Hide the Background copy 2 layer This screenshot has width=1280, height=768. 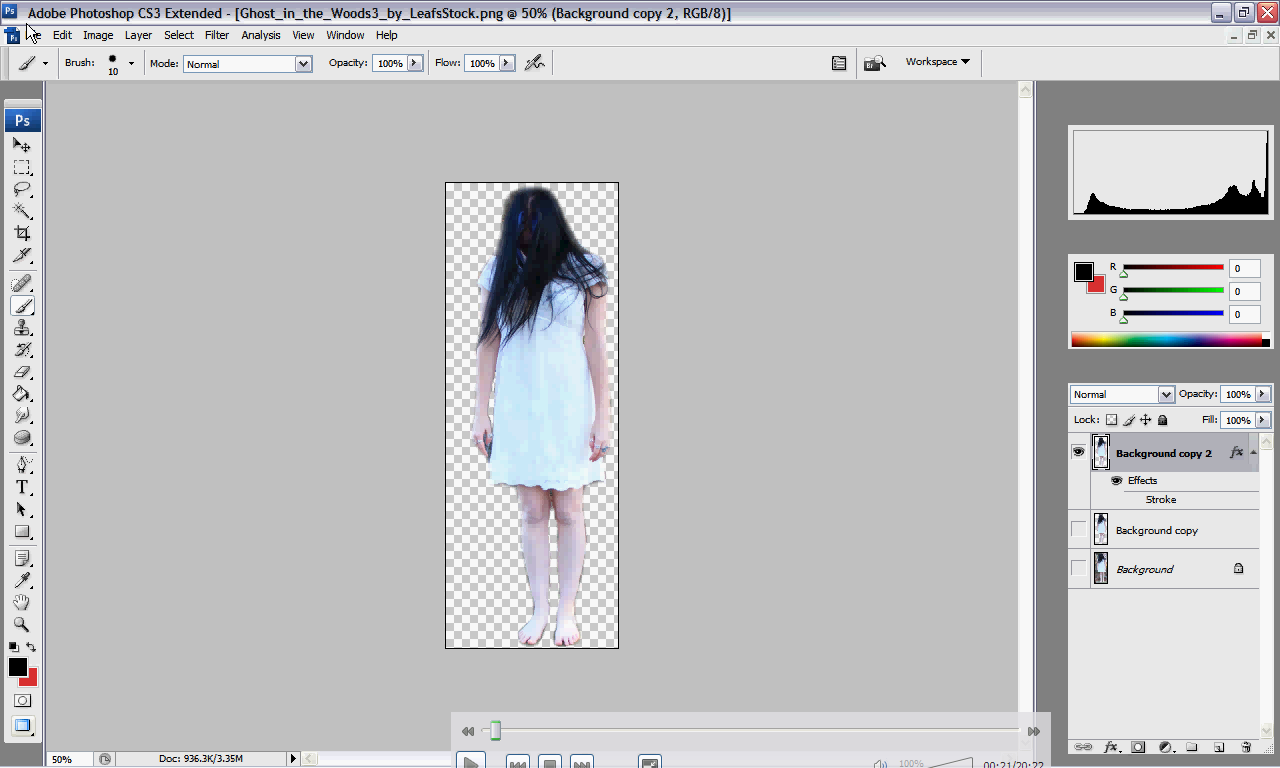point(1078,453)
